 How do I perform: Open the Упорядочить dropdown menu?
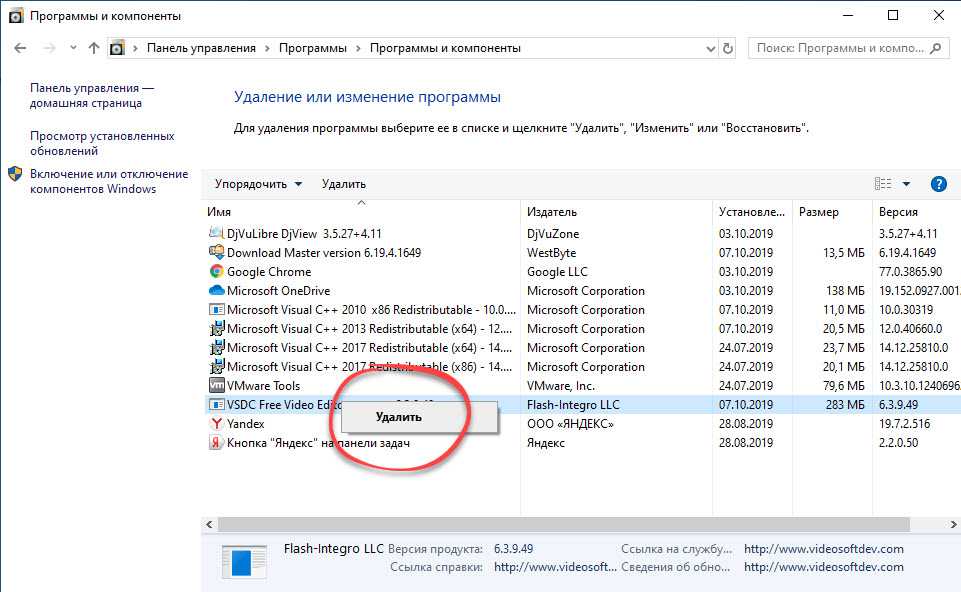click(258, 184)
